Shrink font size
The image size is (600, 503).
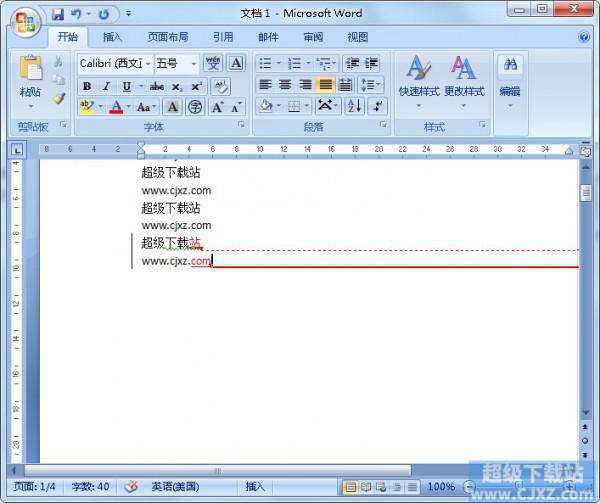(x=236, y=107)
